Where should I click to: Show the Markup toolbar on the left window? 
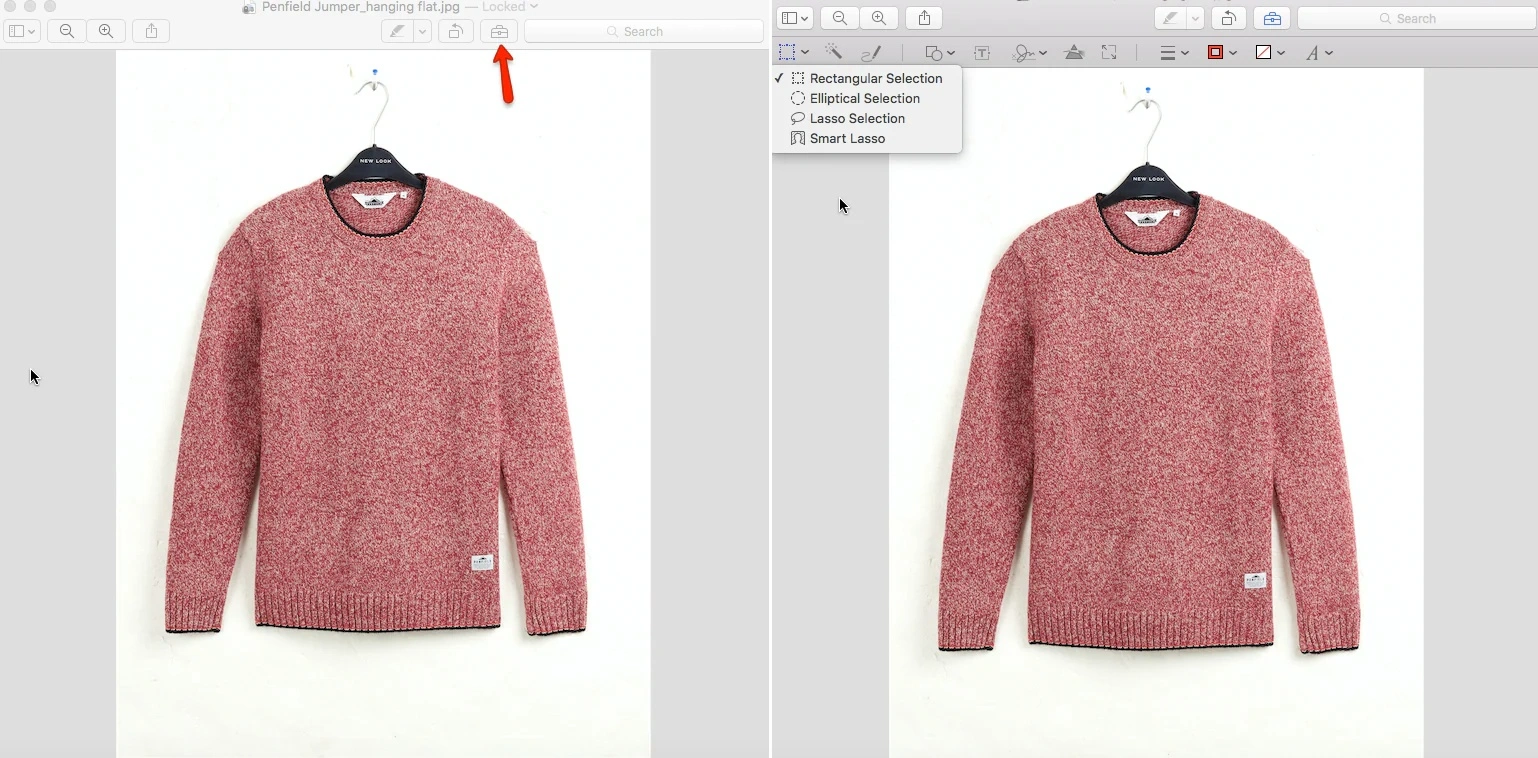pyautogui.click(x=498, y=31)
